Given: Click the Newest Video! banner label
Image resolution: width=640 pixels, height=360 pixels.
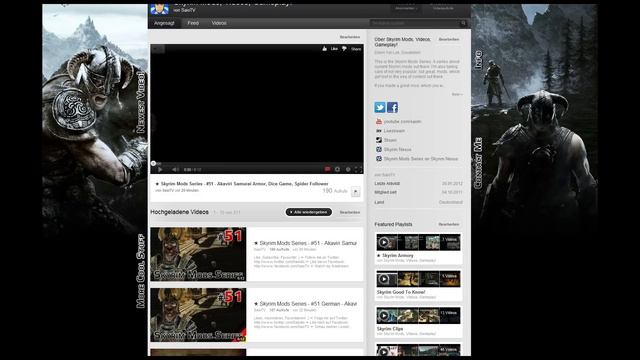Looking at the screenshot, I should pos(141,102).
